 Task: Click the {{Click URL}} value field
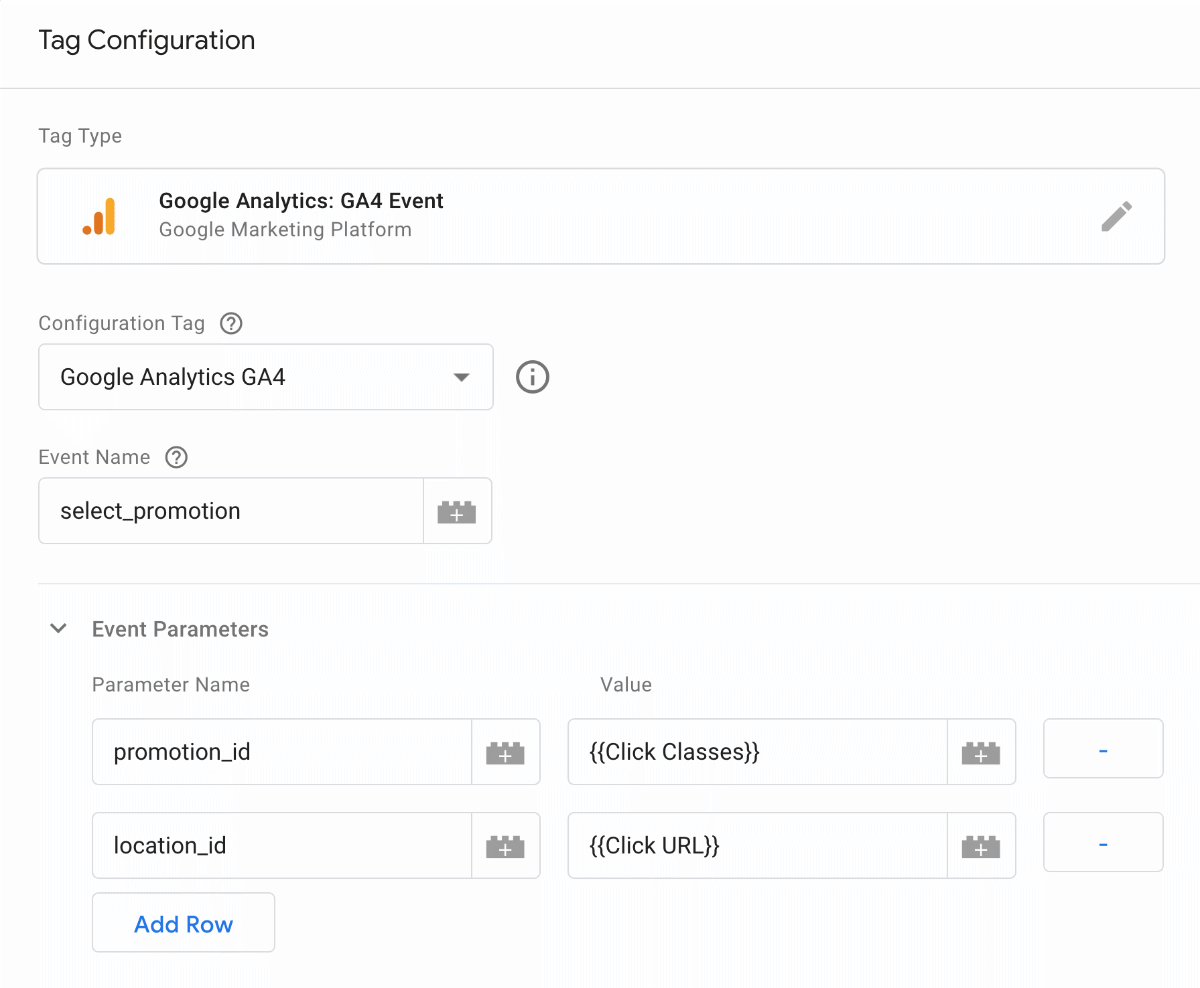tap(757, 846)
